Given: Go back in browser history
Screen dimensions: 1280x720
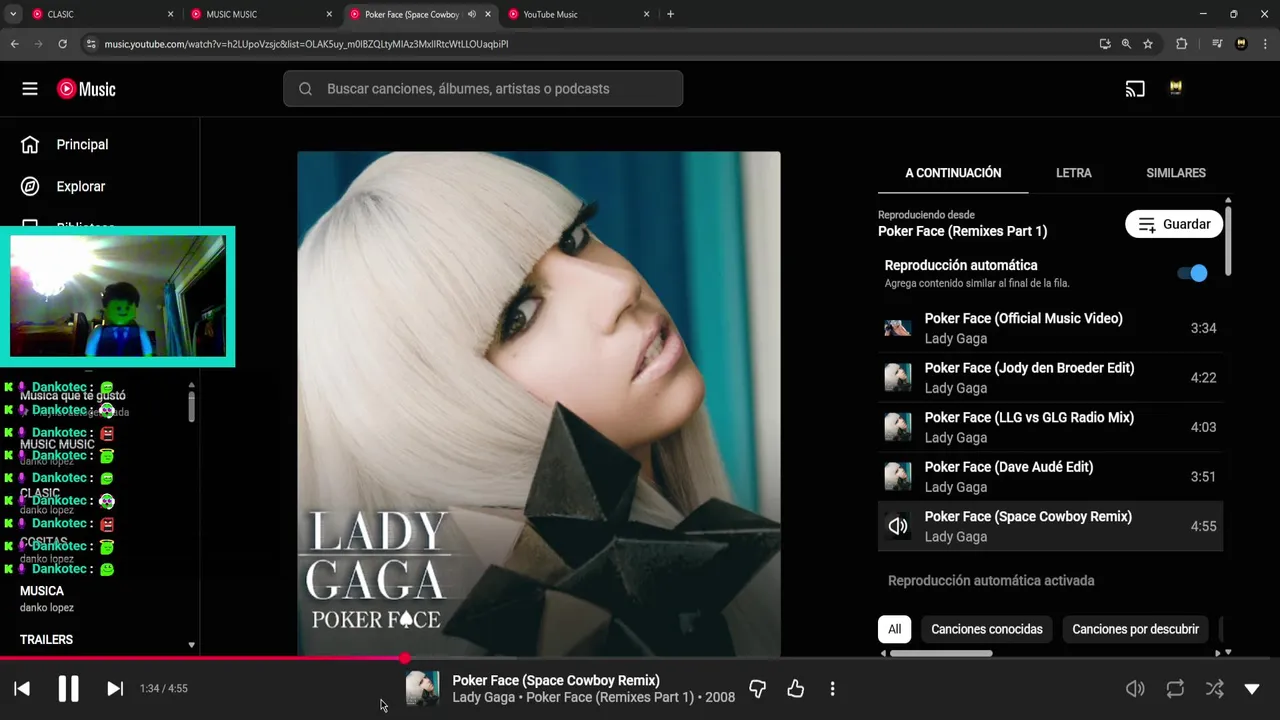Looking at the screenshot, I should coord(14,44).
